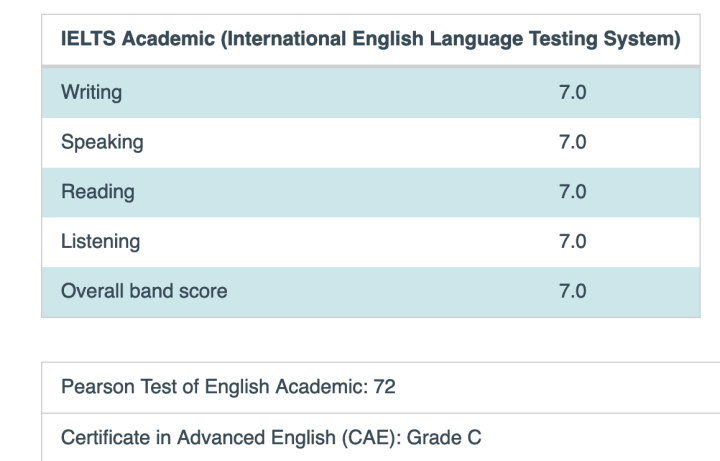Click the word IELTS in the header

tap(88, 39)
